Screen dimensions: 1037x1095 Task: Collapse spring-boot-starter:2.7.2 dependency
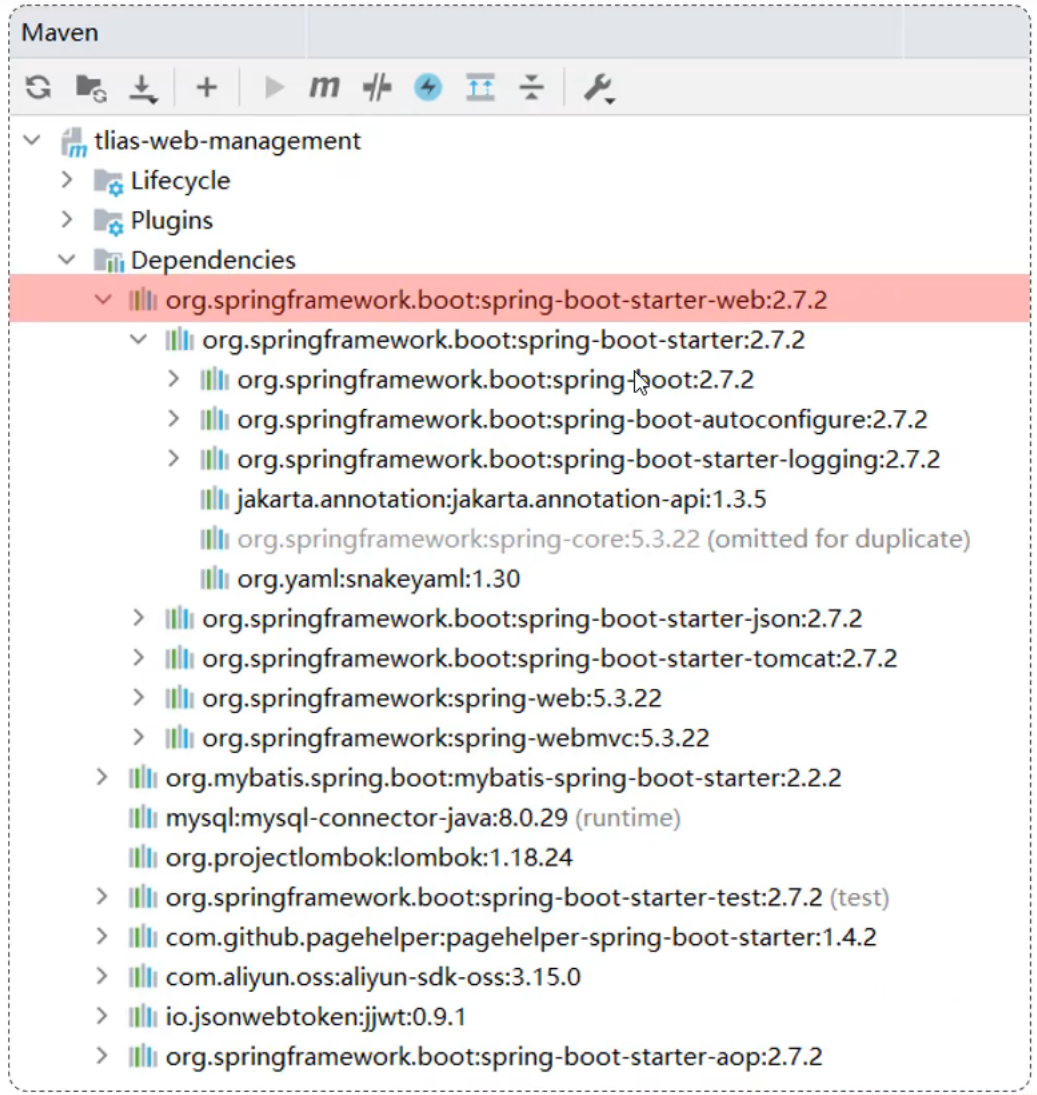tap(138, 339)
